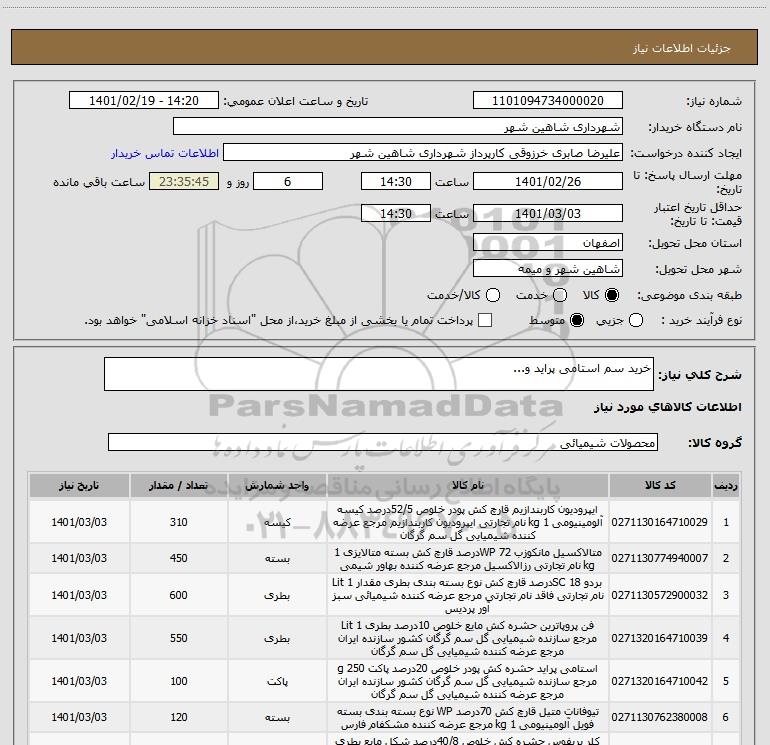Click product code 0271130572900032
This screenshot has height=745, width=770.
point(660,595)
